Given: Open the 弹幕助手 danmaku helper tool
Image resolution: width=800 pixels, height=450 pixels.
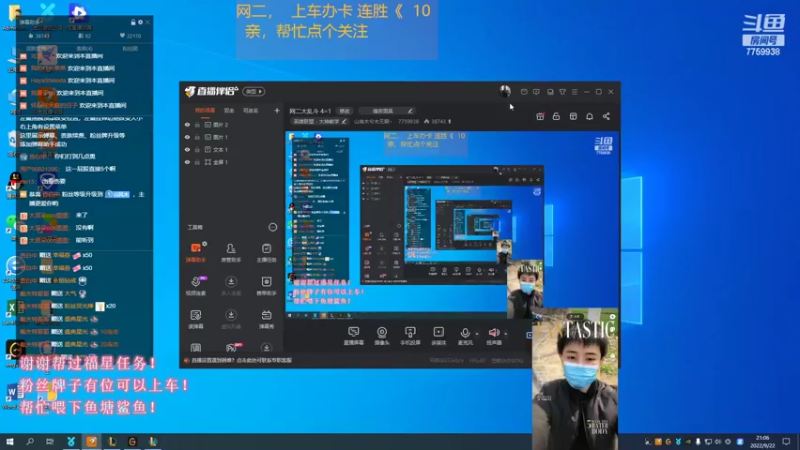Looking at the screenshot, I should pos(196,253).
